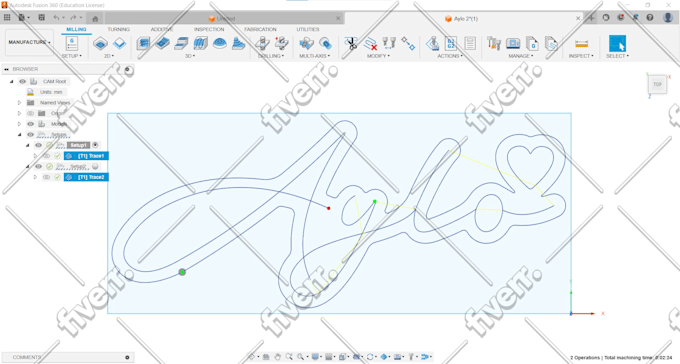Viewport: 680px width, 364px height.
Task: Switch to the Inspection tab
Action: tap(209, 29)
